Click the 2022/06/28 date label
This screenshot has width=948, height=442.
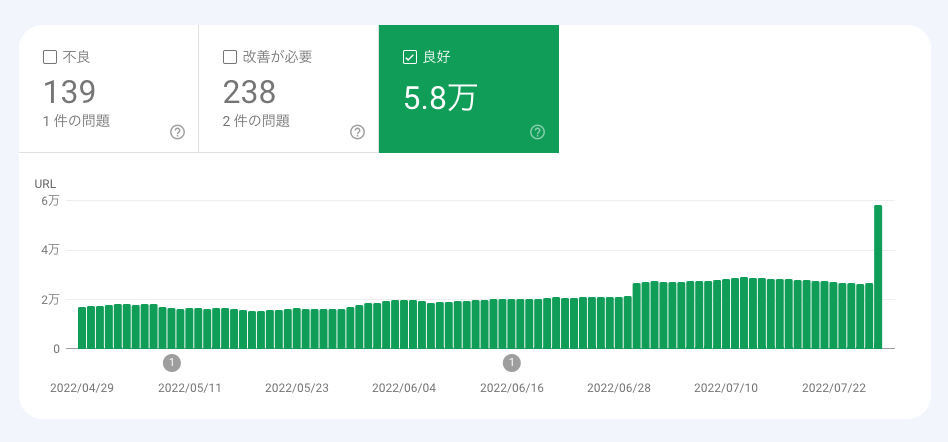click(619, 388)
